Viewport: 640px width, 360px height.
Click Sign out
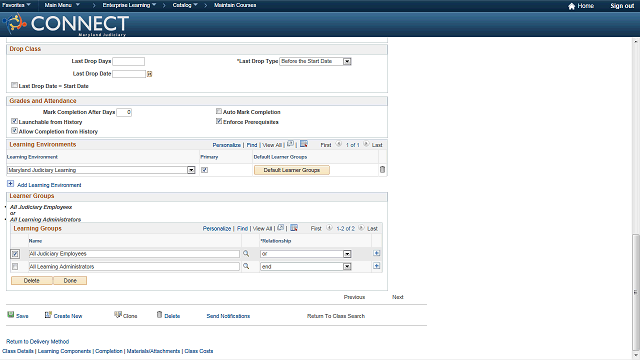[622, 6]
